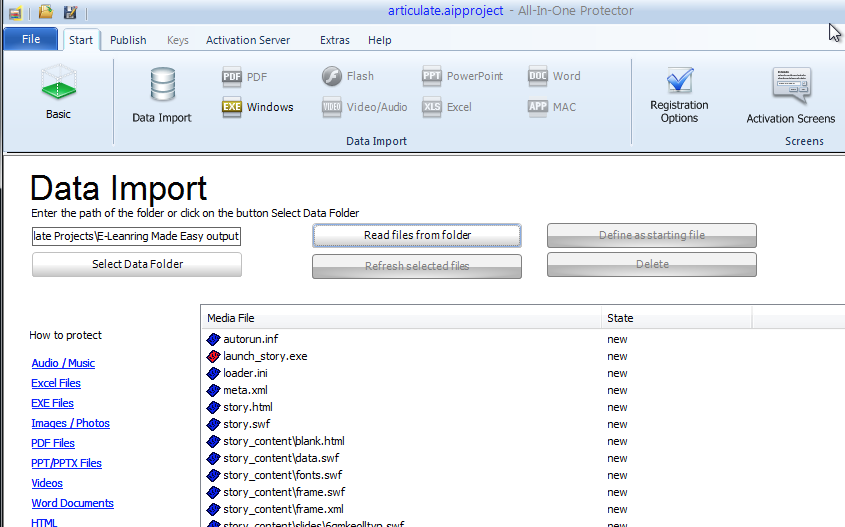845x527 pixels.
Task: Select the PDF import icon
Action: tap(232, 76)
